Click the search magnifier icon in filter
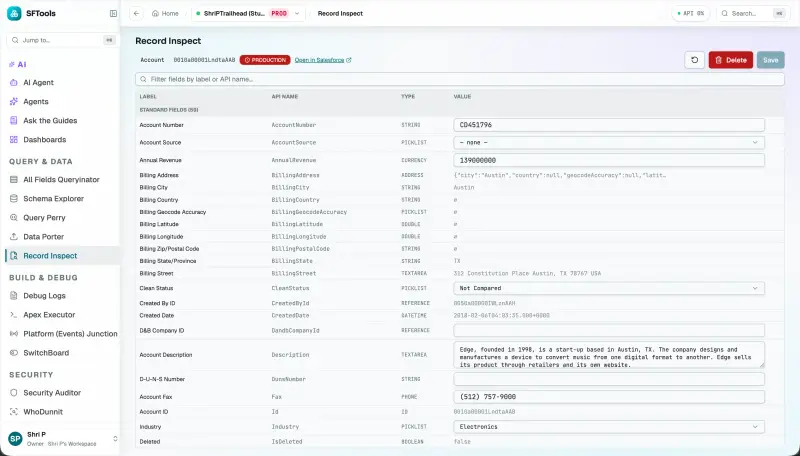800x456 pixels. point(143,79)
